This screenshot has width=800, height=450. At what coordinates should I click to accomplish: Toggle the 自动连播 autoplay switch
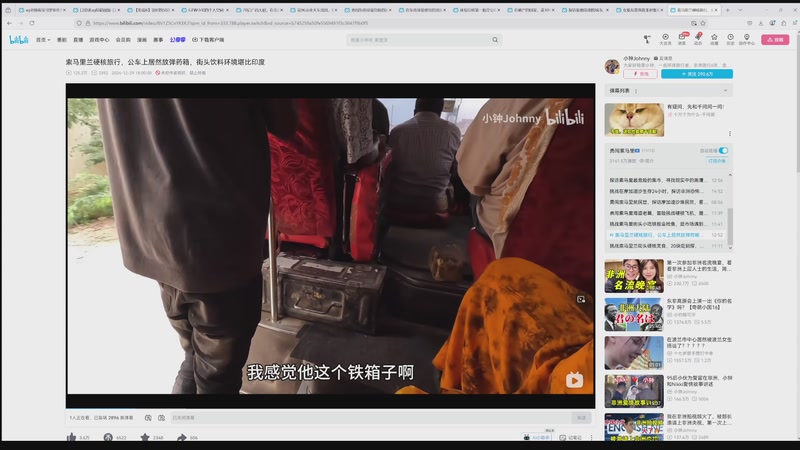click(723, 151)
